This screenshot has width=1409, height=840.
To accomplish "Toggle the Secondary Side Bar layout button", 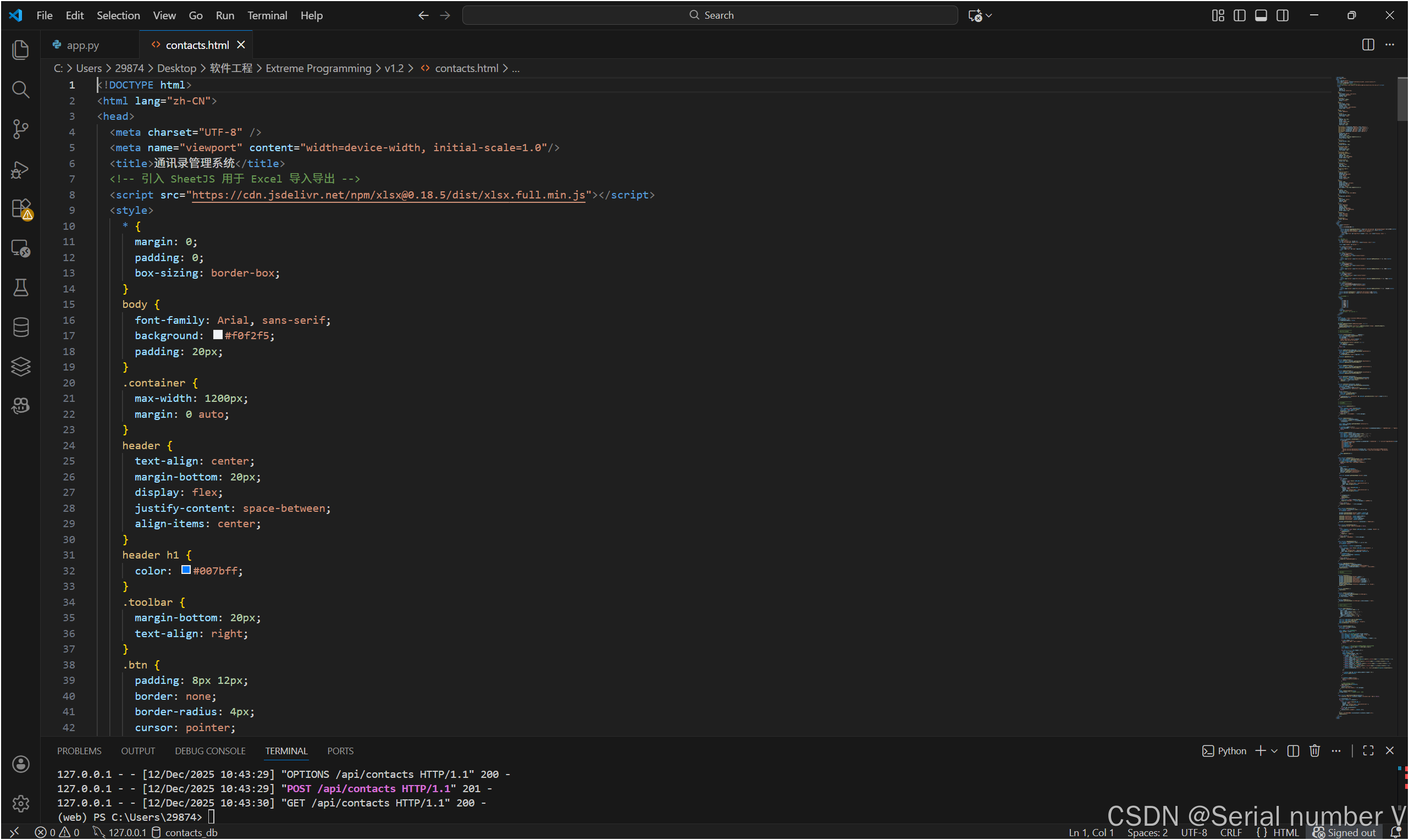I will point(1283,15).
